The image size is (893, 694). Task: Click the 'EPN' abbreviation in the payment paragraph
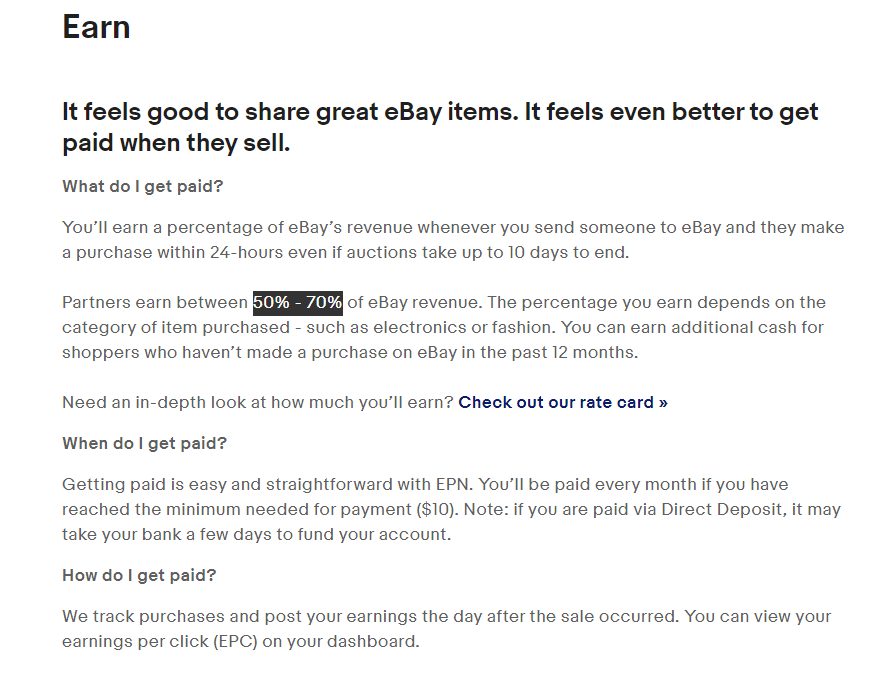454,484
